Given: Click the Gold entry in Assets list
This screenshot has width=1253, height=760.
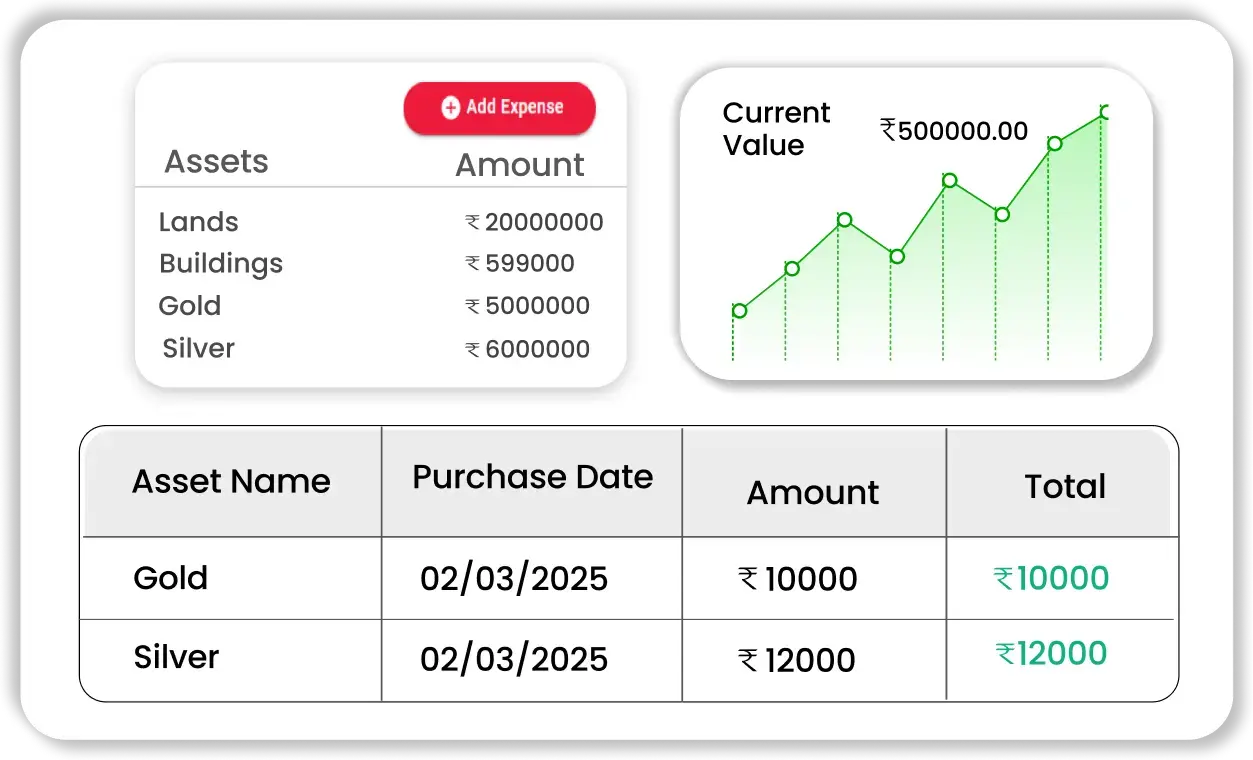Looking at the screenshot, I should [x=190, y=306].
